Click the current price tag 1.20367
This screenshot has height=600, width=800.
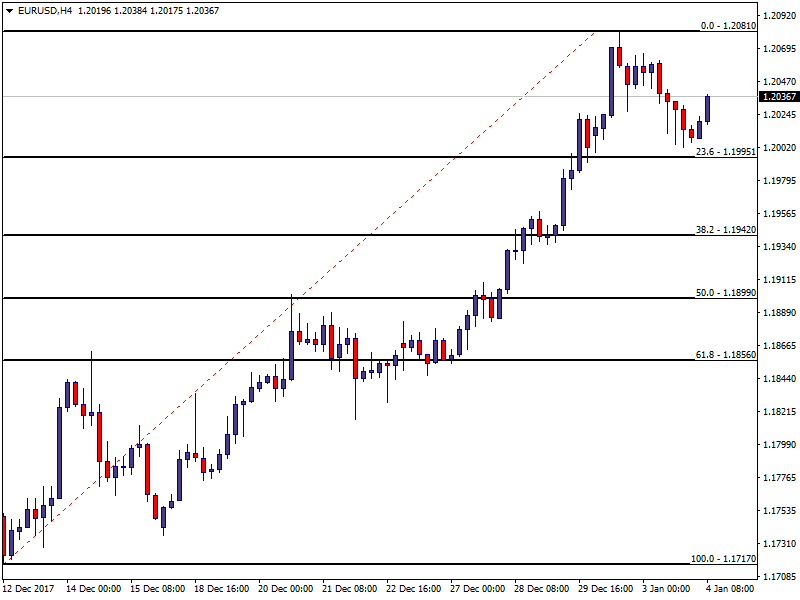click(x=779, y=97)
